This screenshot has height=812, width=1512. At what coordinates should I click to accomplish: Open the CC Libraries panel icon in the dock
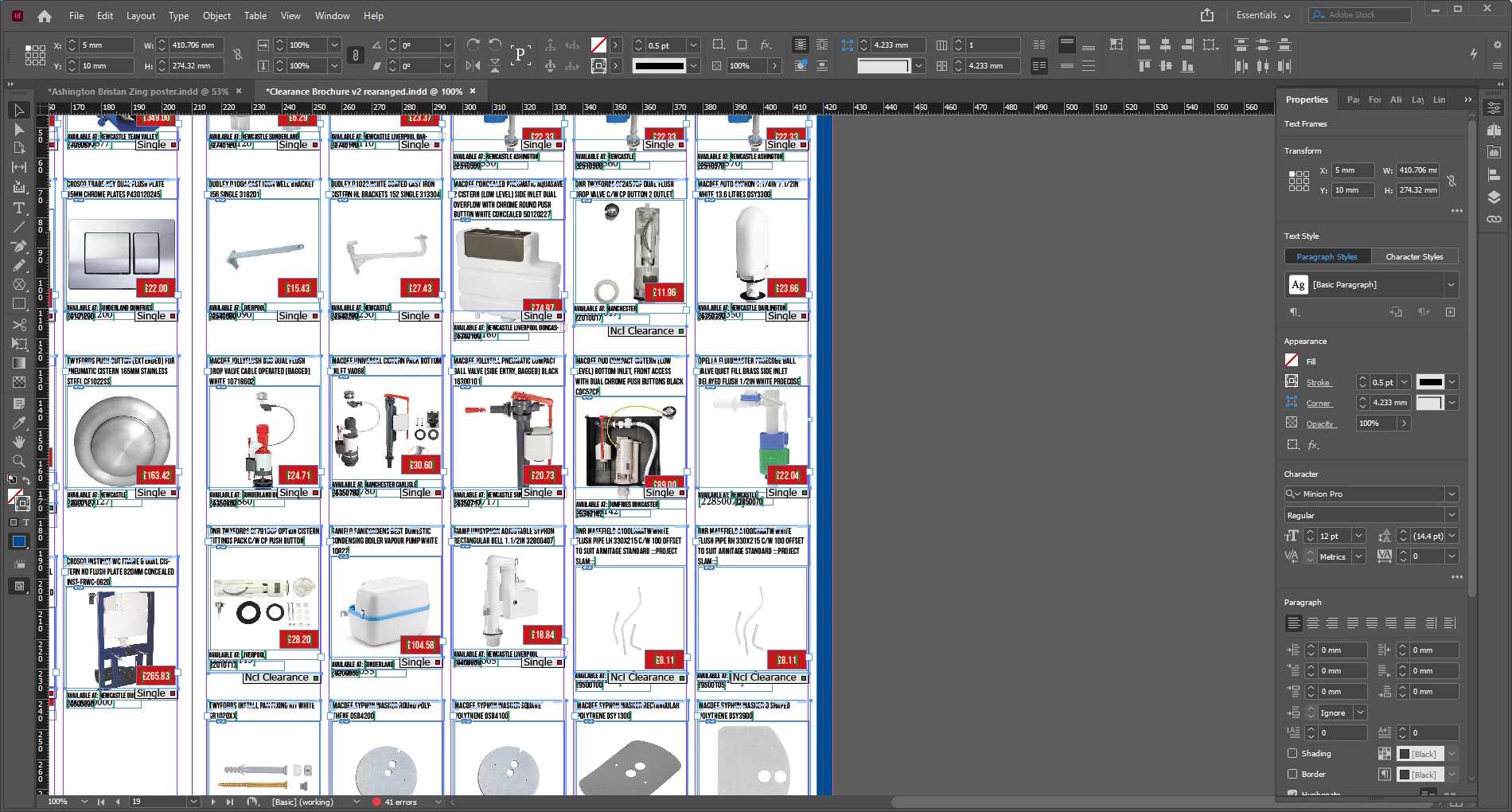(1494, 152)
